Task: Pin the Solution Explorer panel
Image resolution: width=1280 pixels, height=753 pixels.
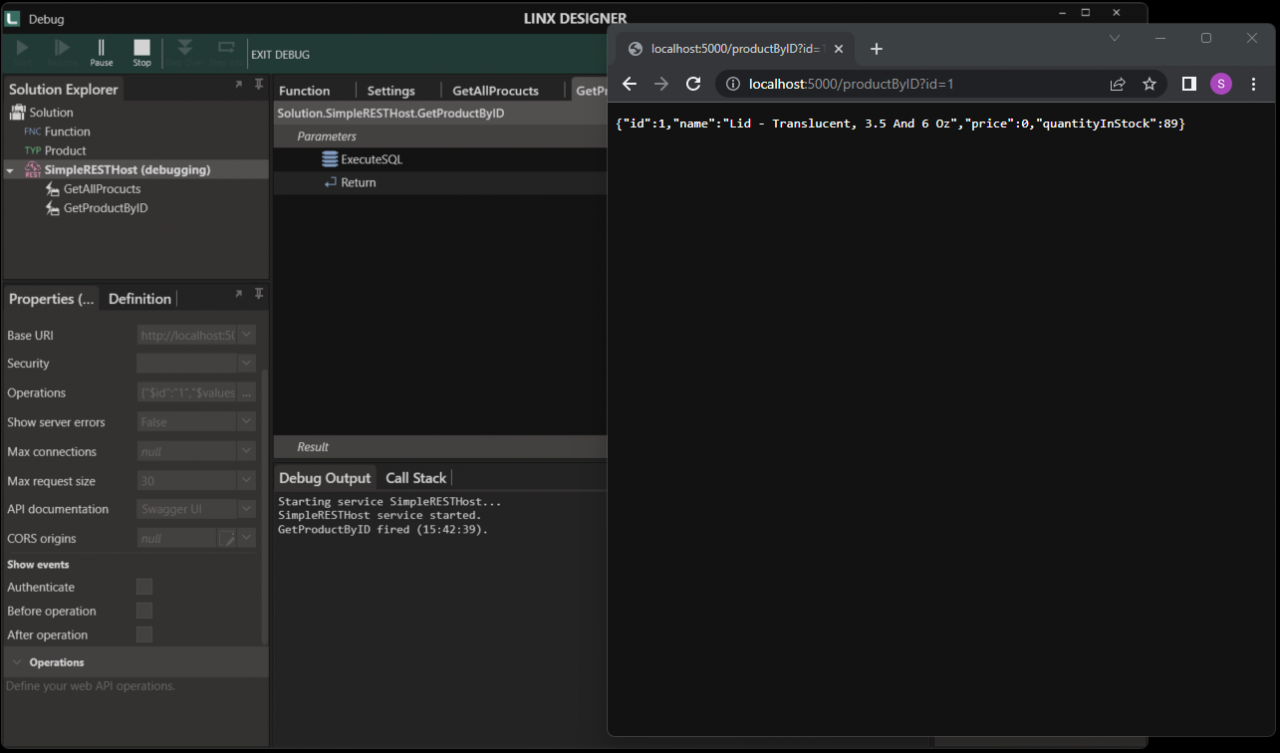Action: [x=259, y=85]
